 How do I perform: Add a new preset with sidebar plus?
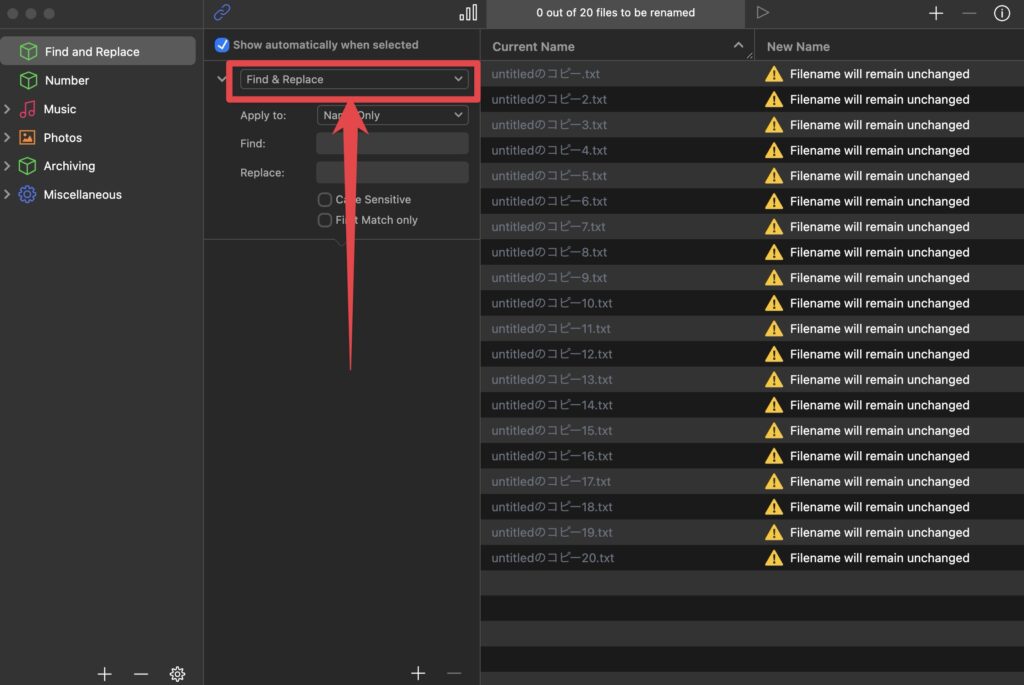[104, 674]
